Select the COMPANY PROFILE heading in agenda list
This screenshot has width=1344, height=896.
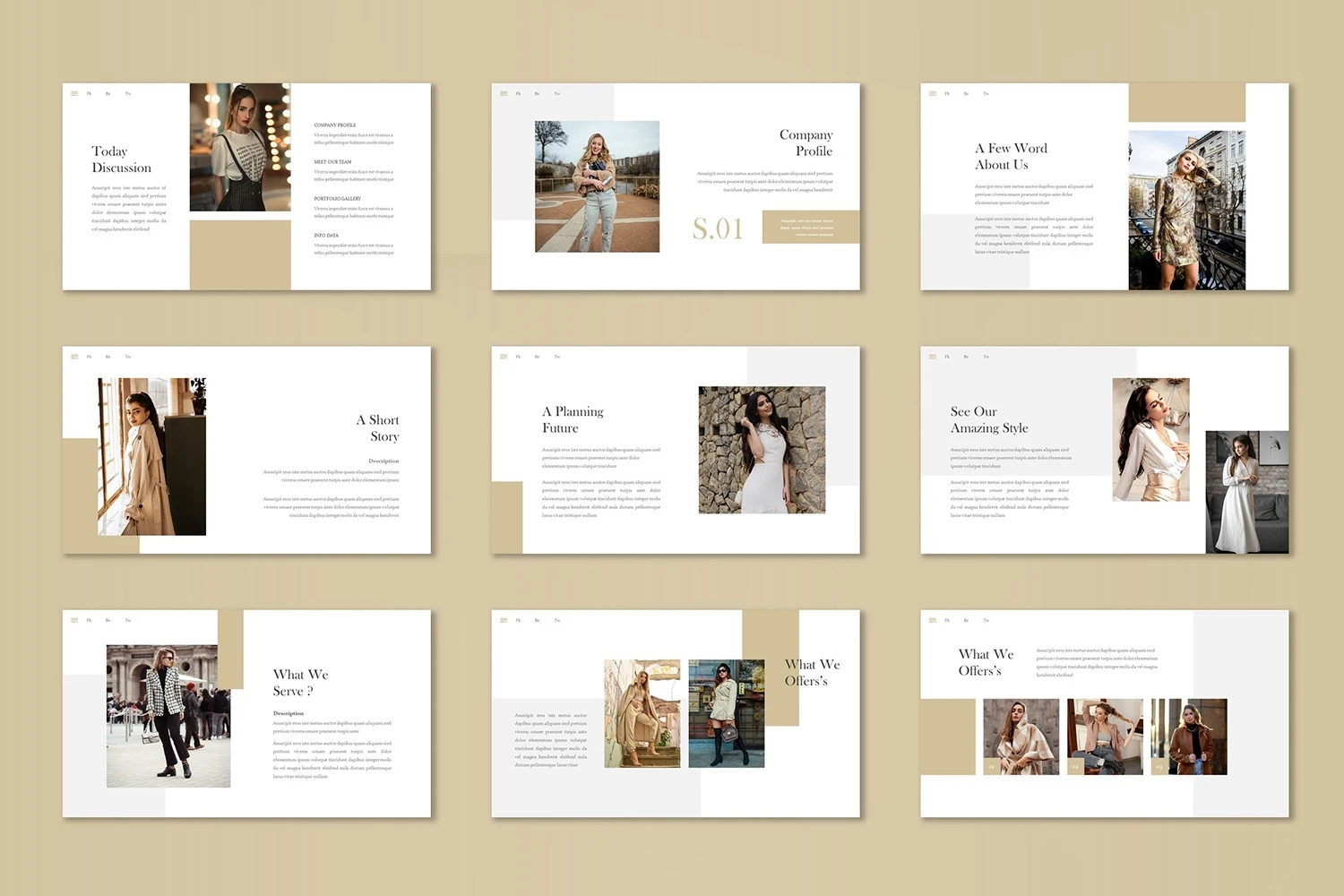pos(335,125)
